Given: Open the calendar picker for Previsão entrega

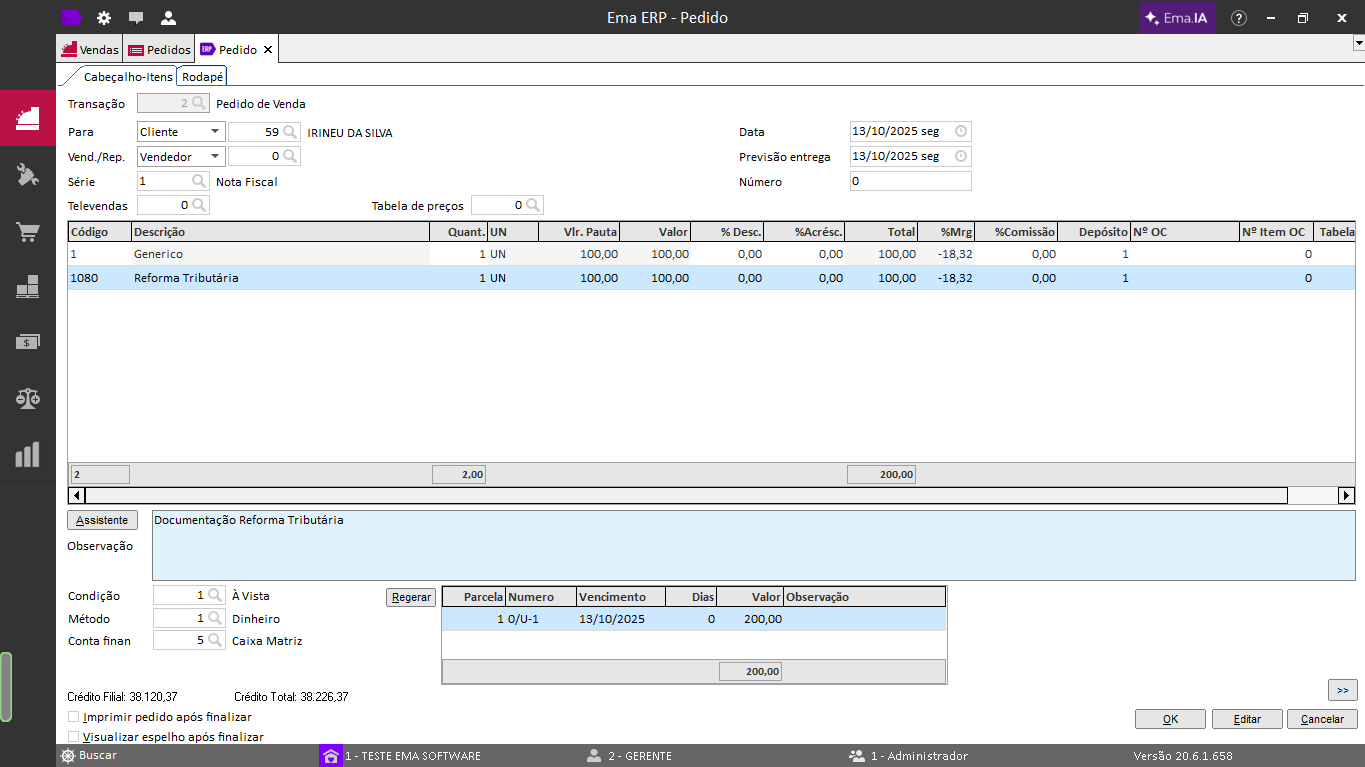Looking at the screenshot, I should point(961,157).
